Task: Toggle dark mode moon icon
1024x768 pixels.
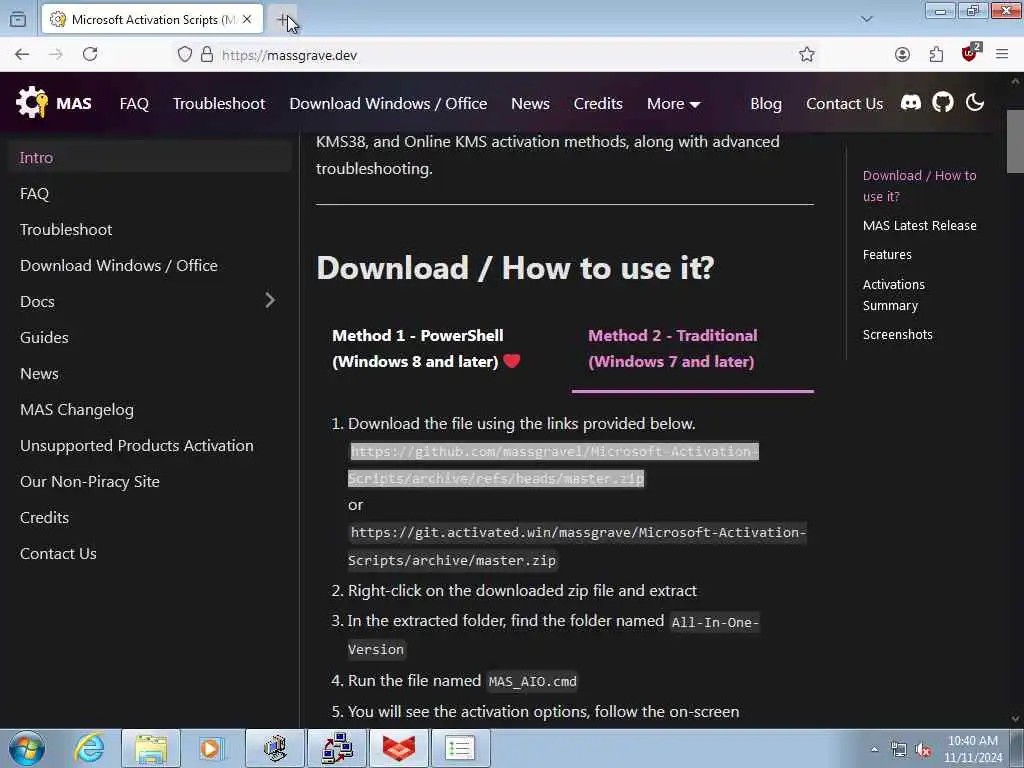Action: tap(974, 103)
